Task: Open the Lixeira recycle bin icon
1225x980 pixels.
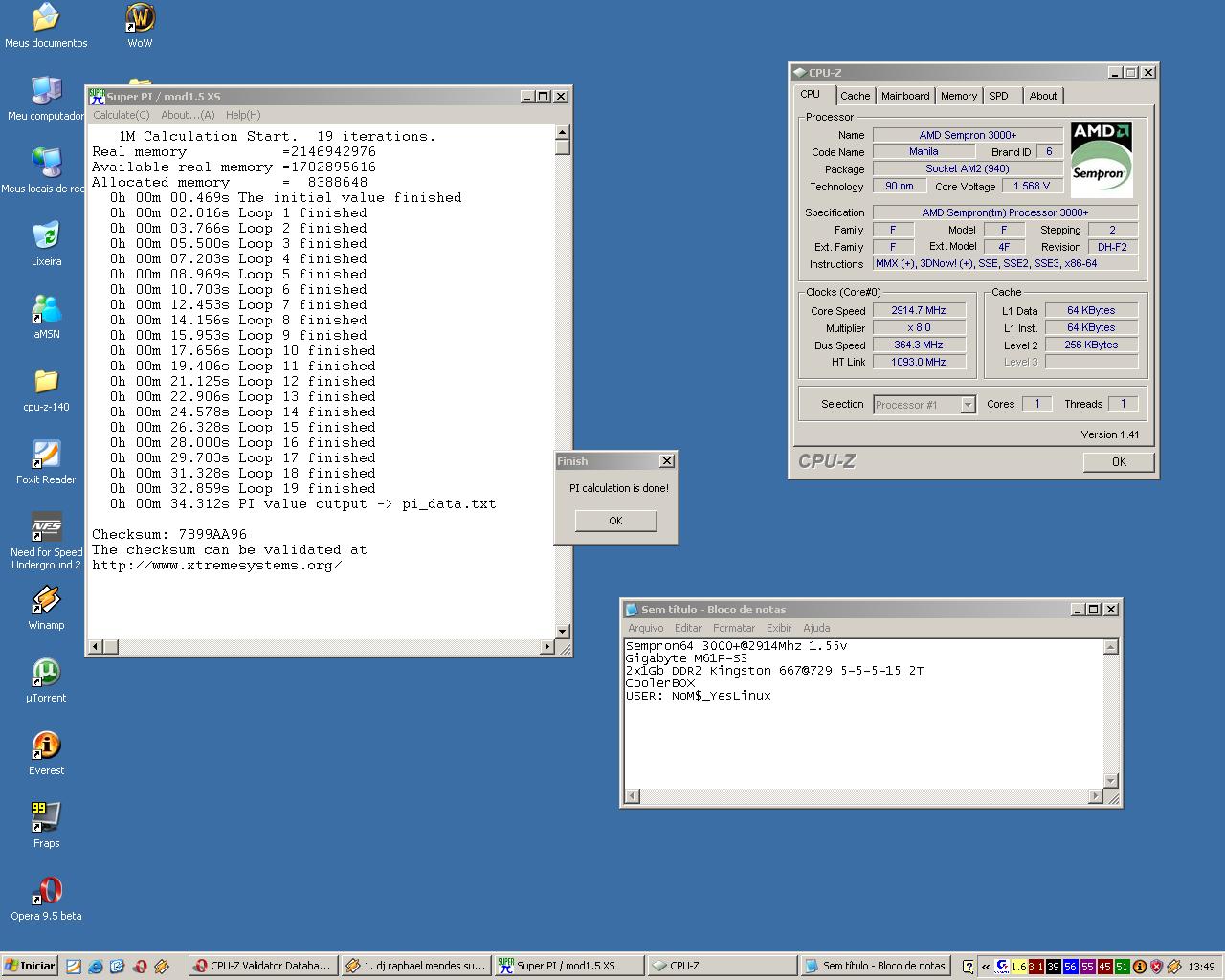Action: pos(46,244)
